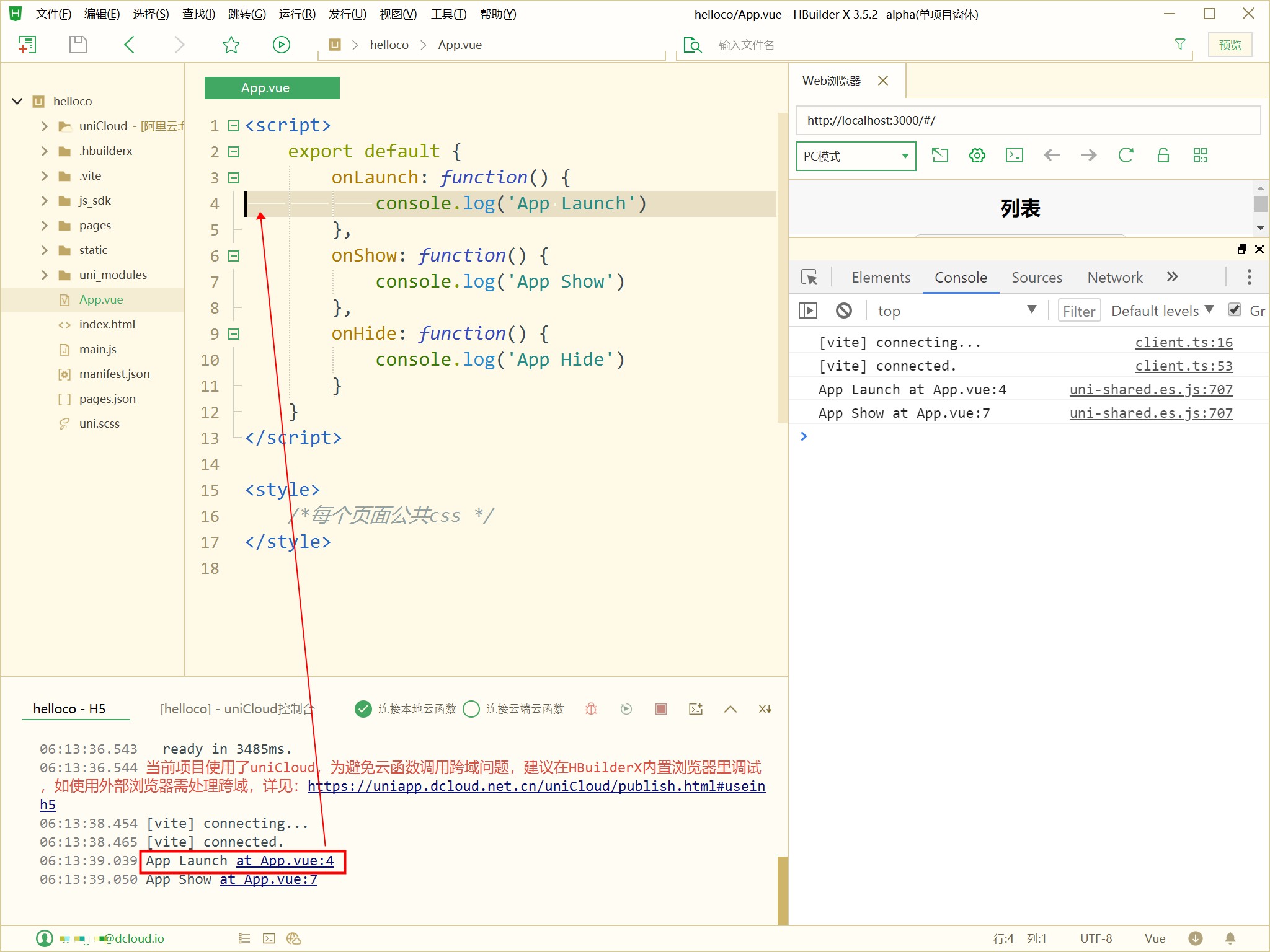
Task: Click the debug bug icon in console panel
Action: pyautogui.click(x=592, y=709)
